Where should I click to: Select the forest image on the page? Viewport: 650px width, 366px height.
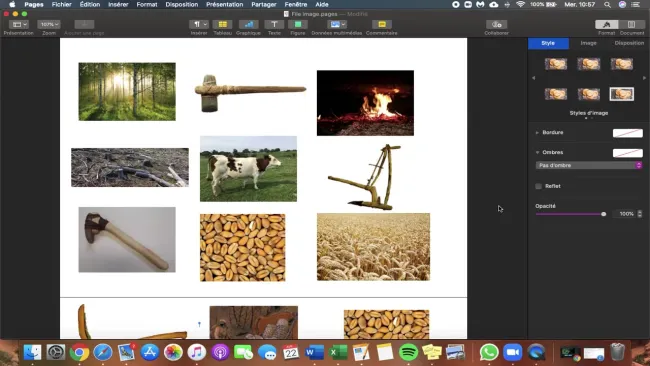pyautogui.click(x=127, y=92)
